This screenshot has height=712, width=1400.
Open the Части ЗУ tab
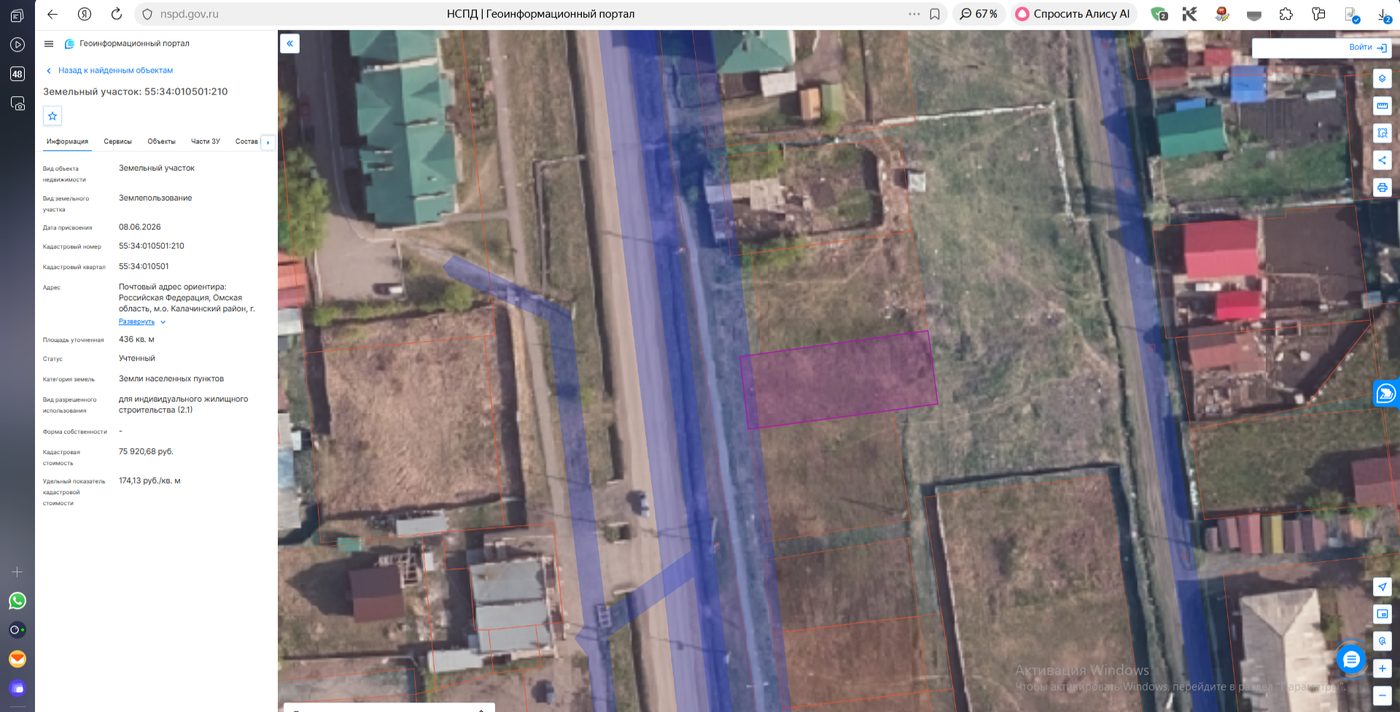point(205,142)
